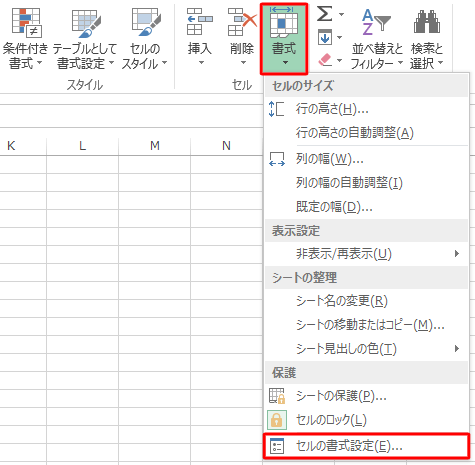Image resolution: width=475 pixels, height=465 pixels.
Task: Select 列の幅(W)... menu item
Action: [367, 159]
